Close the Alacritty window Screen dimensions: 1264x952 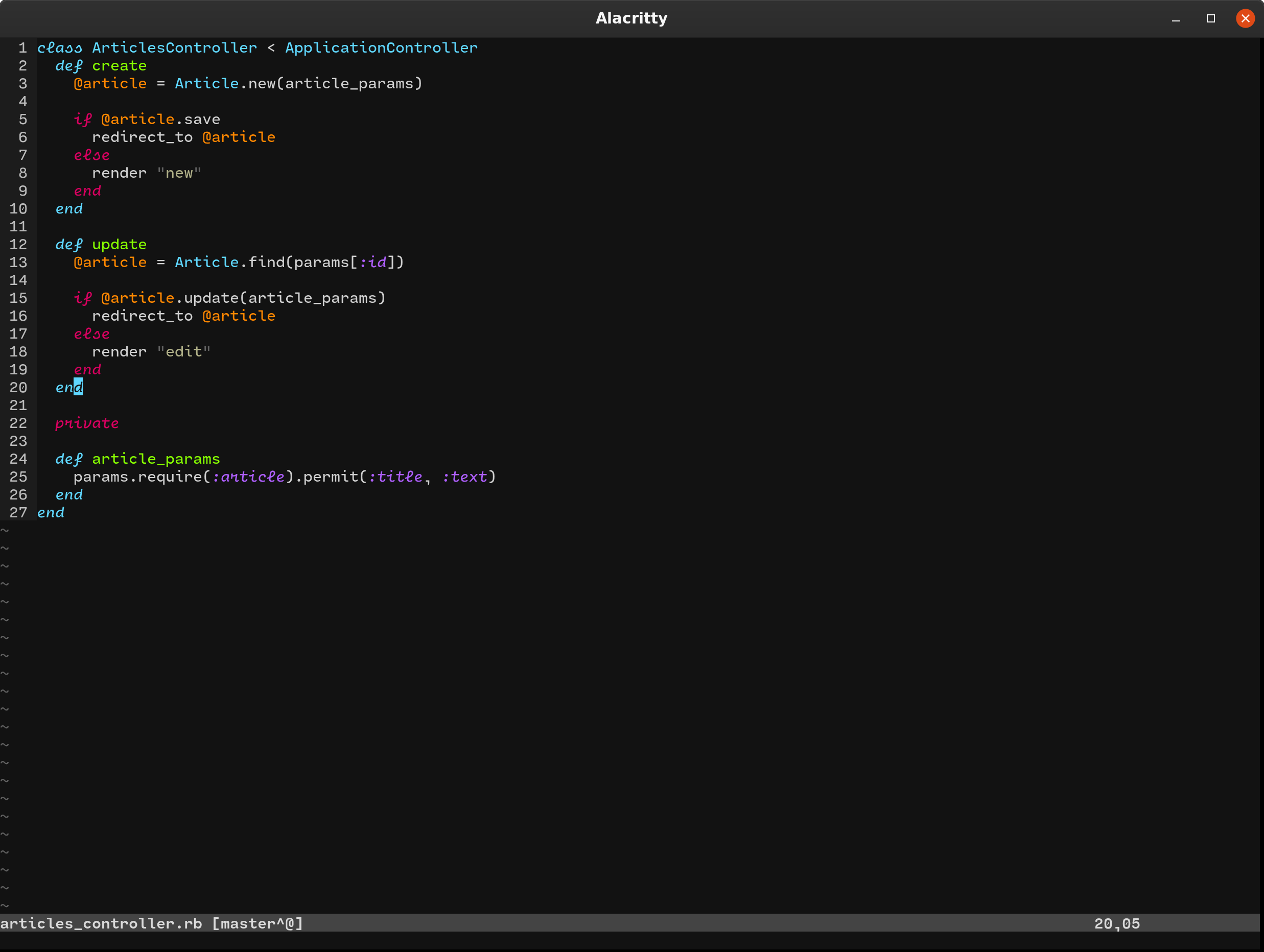(x=1245, y=18)
